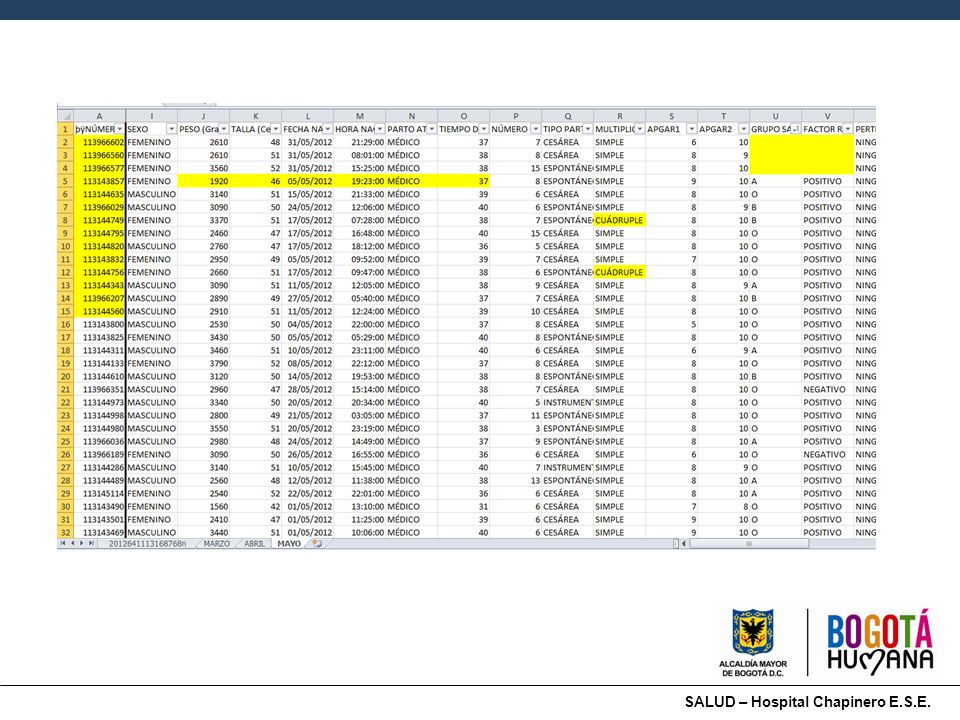Open the SEXO column filter dropdown
Viewport: 960px width, 720px height.
coord(171,129)
